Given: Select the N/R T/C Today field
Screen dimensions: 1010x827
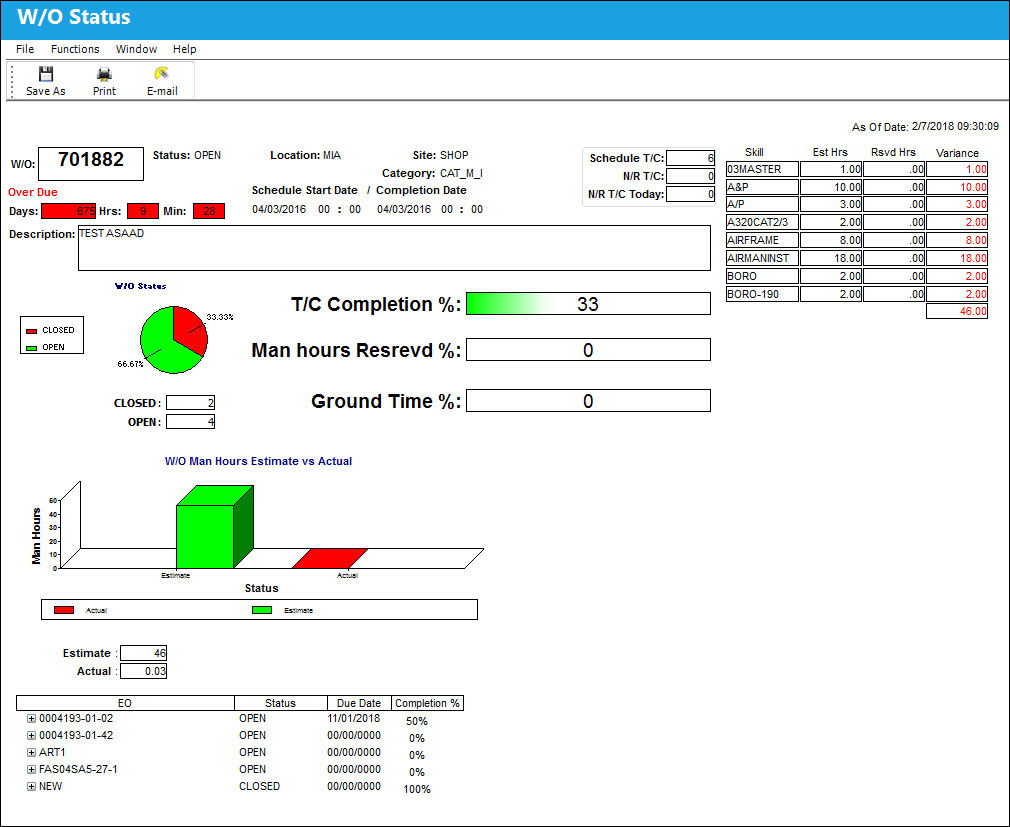Looking at the screenshot, I should (691, 194).
